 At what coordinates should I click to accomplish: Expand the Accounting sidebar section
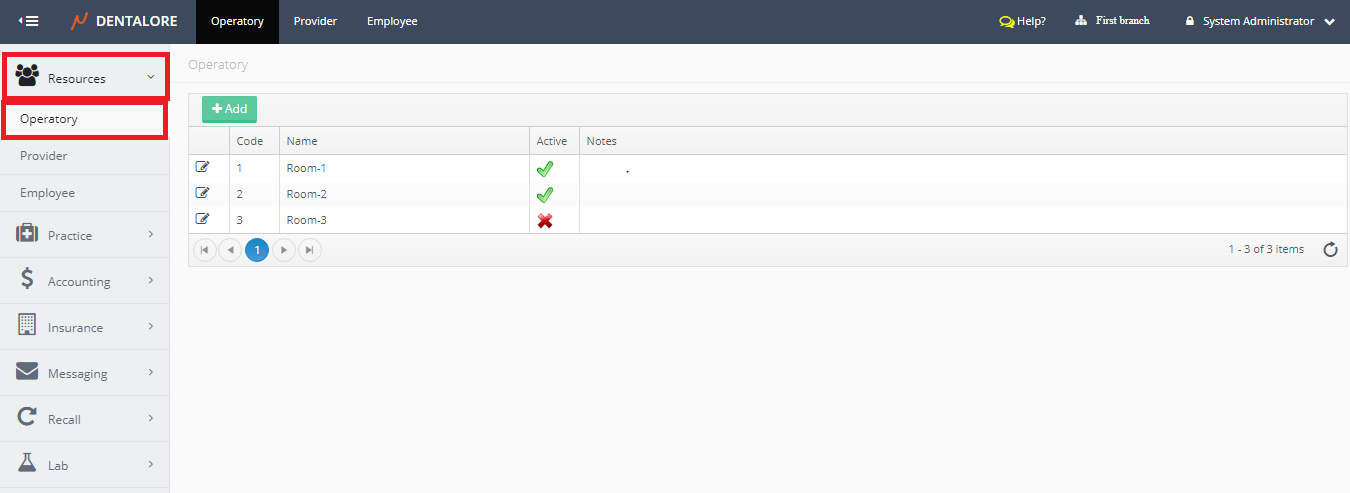(x=84, y=281)
